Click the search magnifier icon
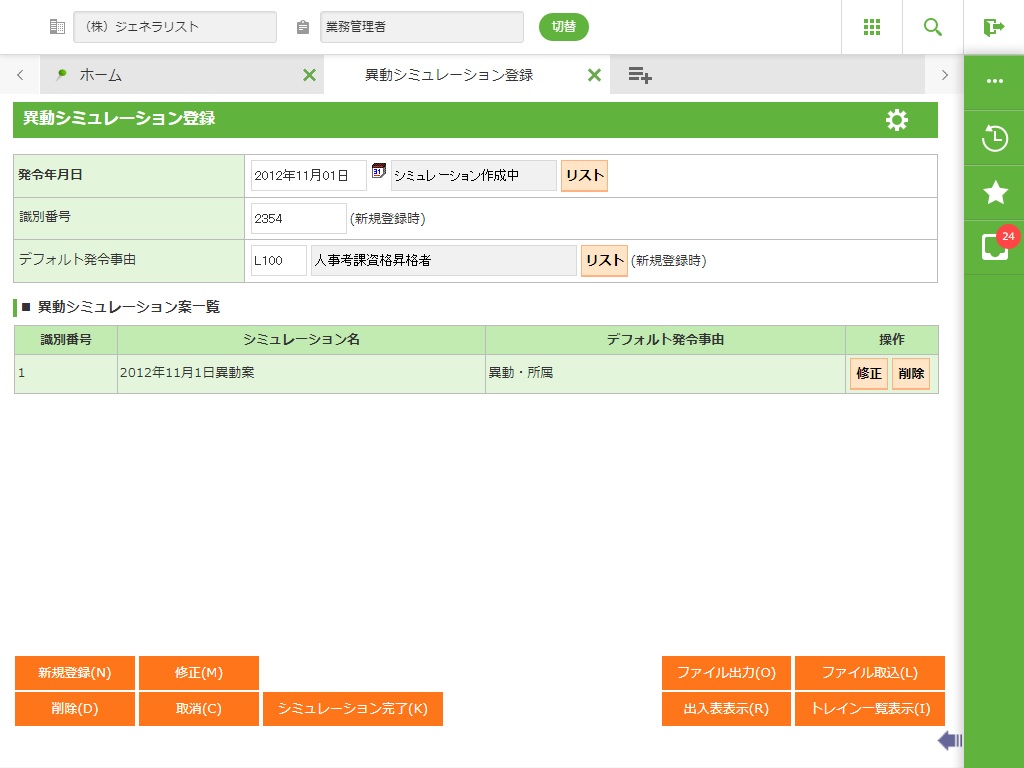 932,27
